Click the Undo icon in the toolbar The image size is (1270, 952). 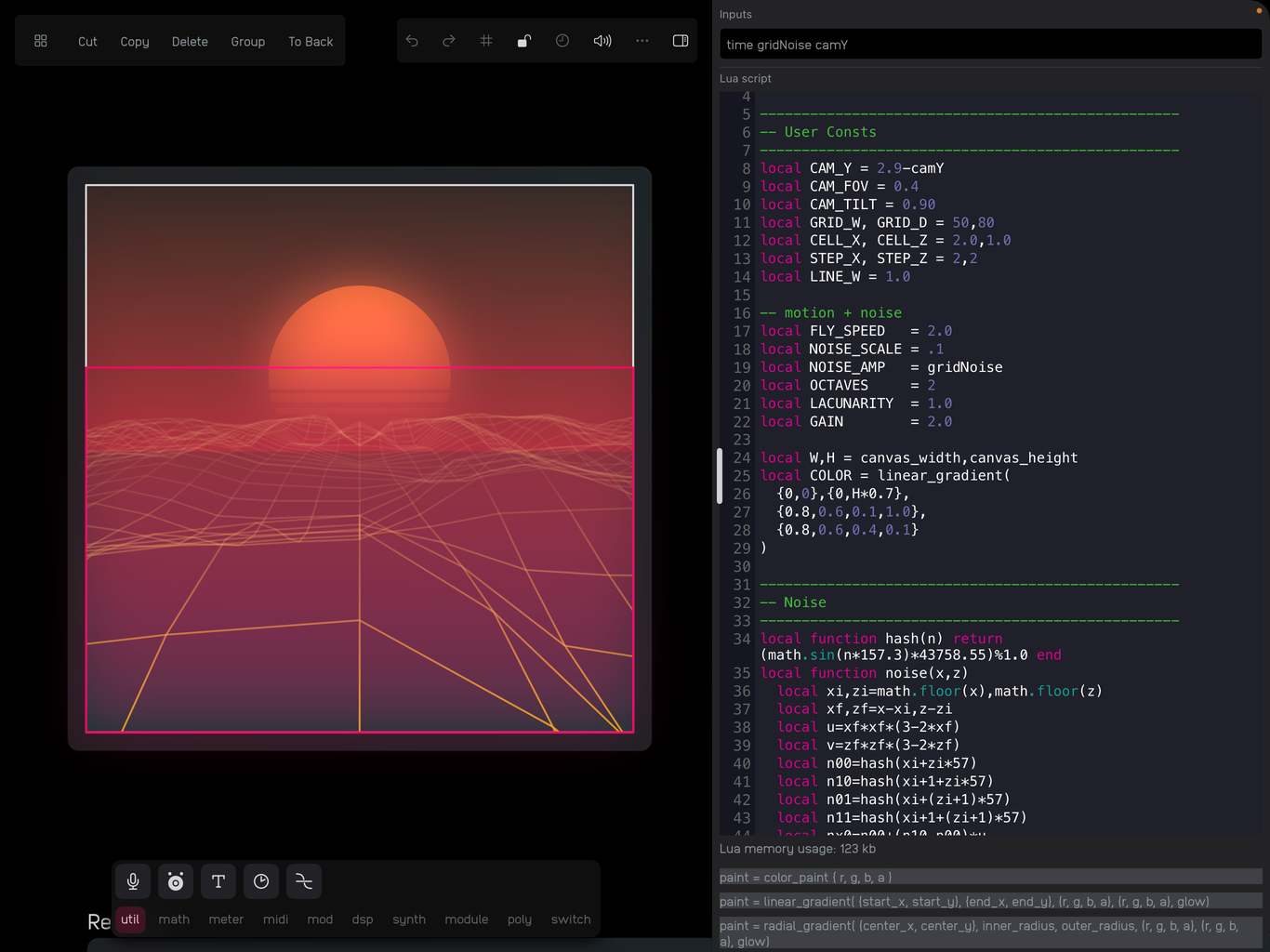click(x=412, y=40)
